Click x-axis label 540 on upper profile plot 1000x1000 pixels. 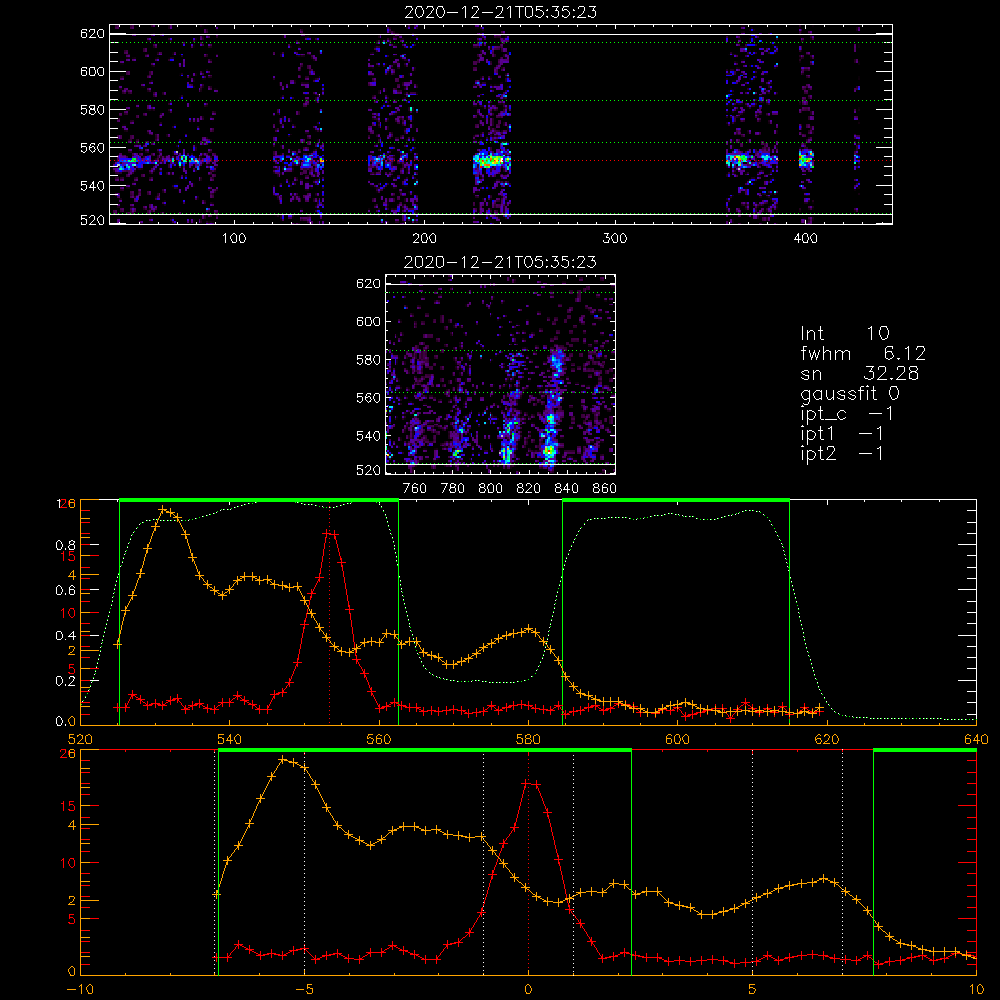[x=229, y=740]
